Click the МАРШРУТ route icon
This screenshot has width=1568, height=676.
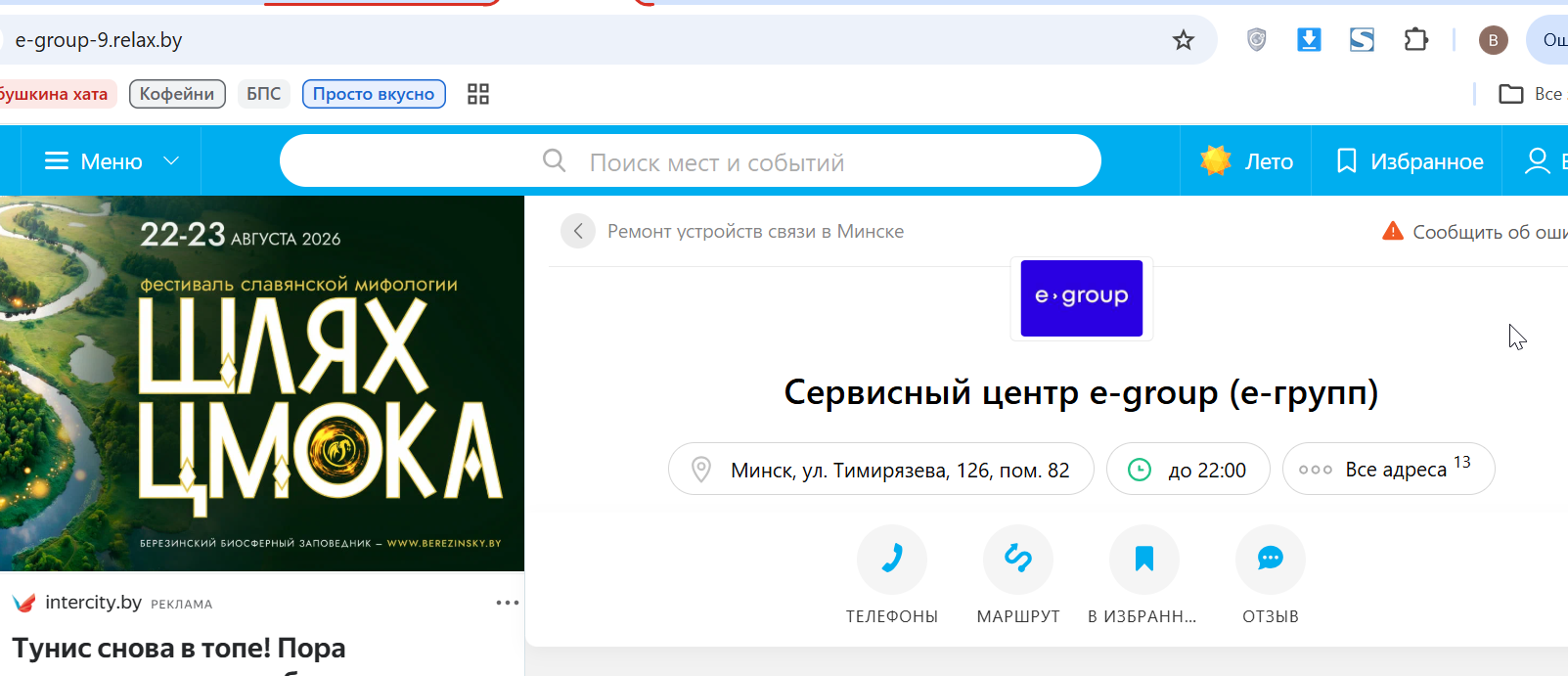1018,560
